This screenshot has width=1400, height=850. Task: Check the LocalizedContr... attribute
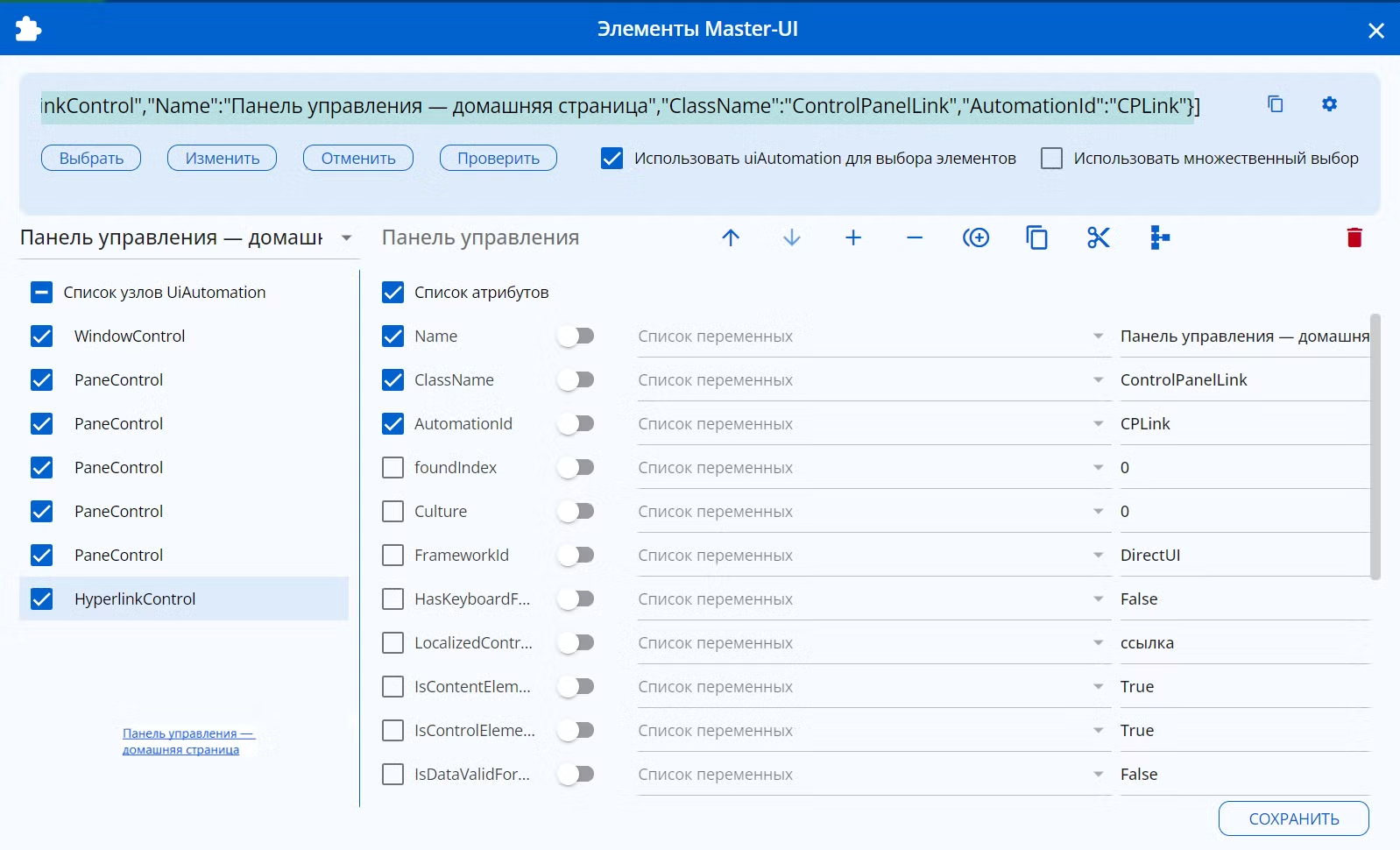point(392,643)
